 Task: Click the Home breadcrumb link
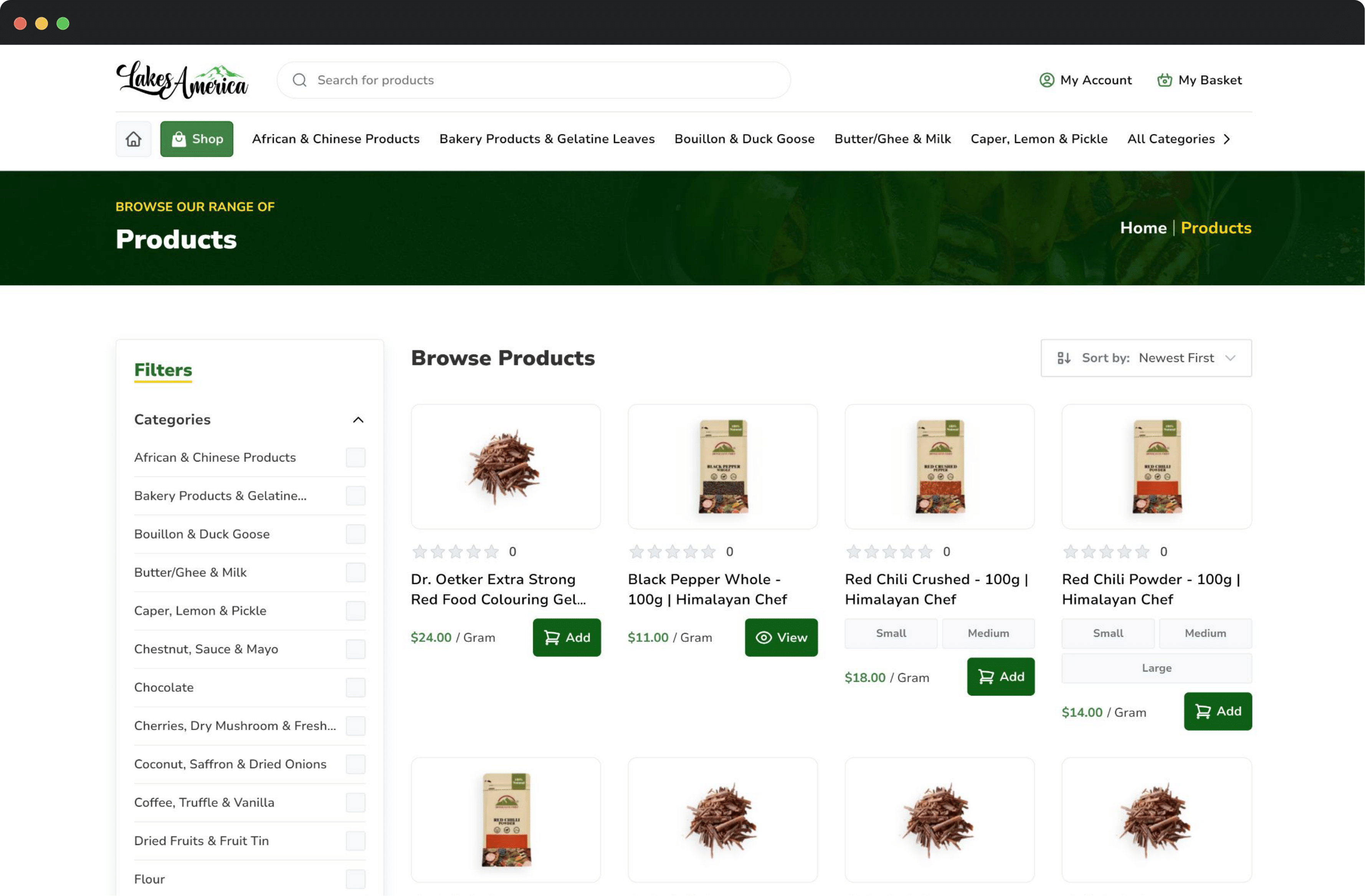pyautogui.click(x=1143, y=228)
